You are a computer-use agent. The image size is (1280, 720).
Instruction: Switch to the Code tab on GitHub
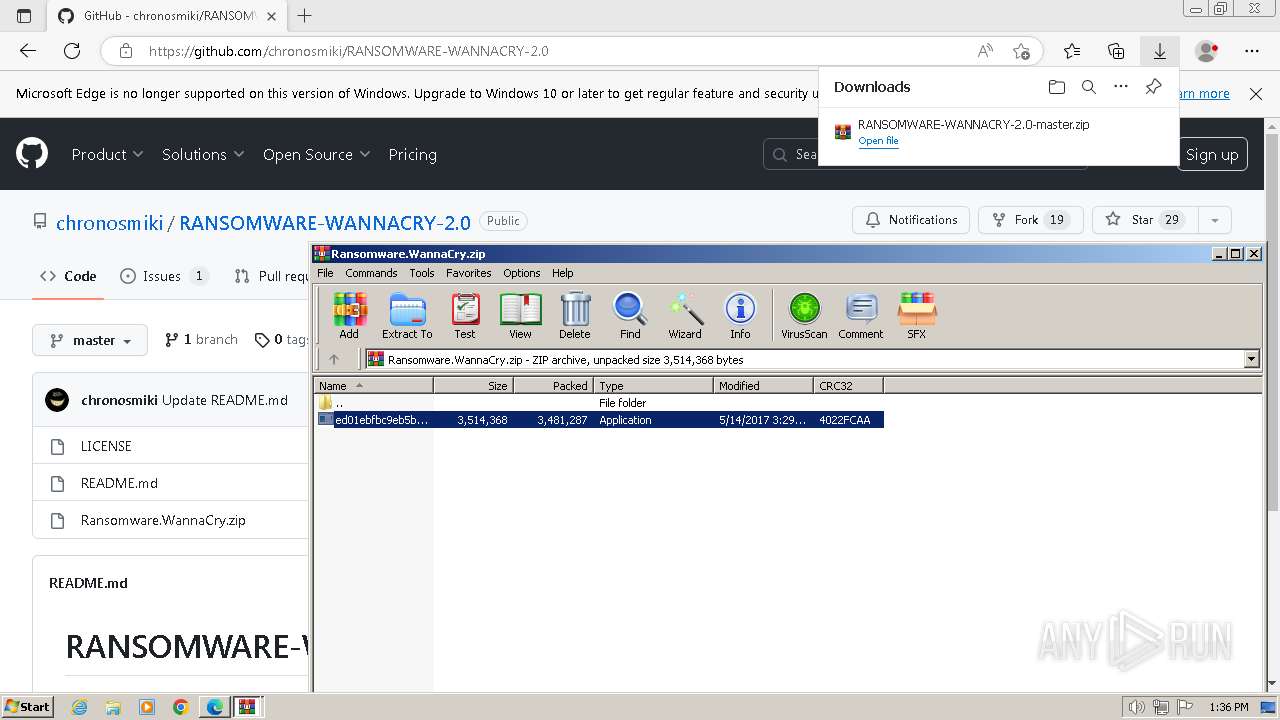68,276
